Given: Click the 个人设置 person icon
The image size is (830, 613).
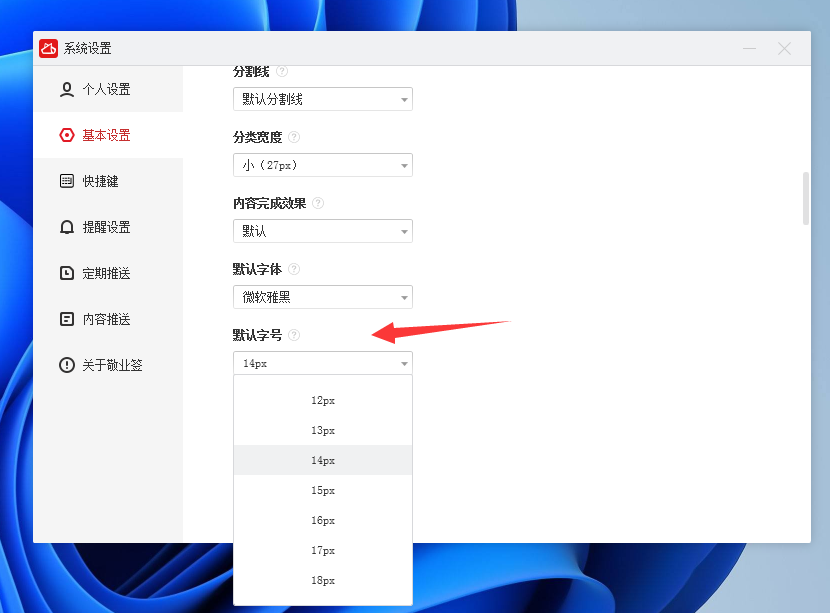Looking at the screenshot, I should pos(67,89).
